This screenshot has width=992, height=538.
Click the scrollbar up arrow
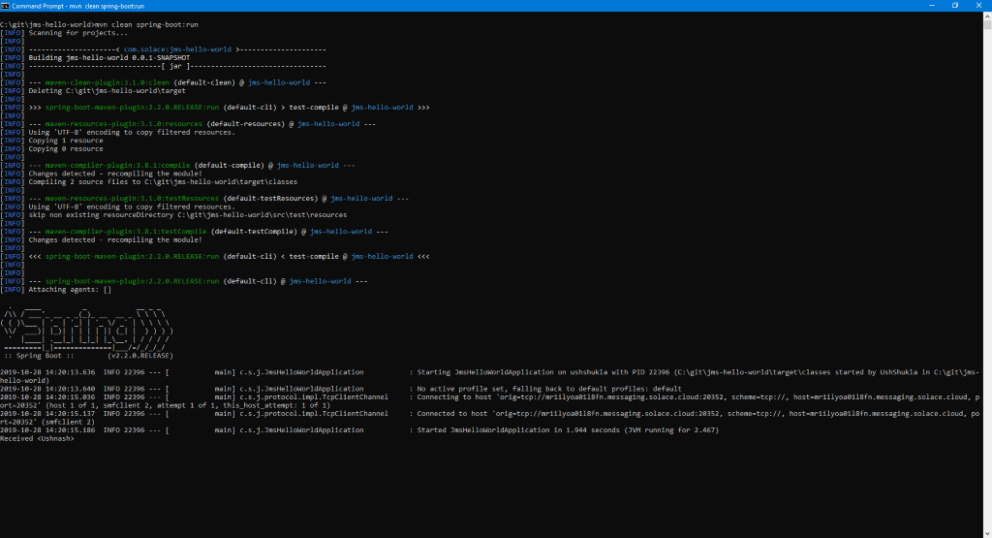(x=987, y=16)
